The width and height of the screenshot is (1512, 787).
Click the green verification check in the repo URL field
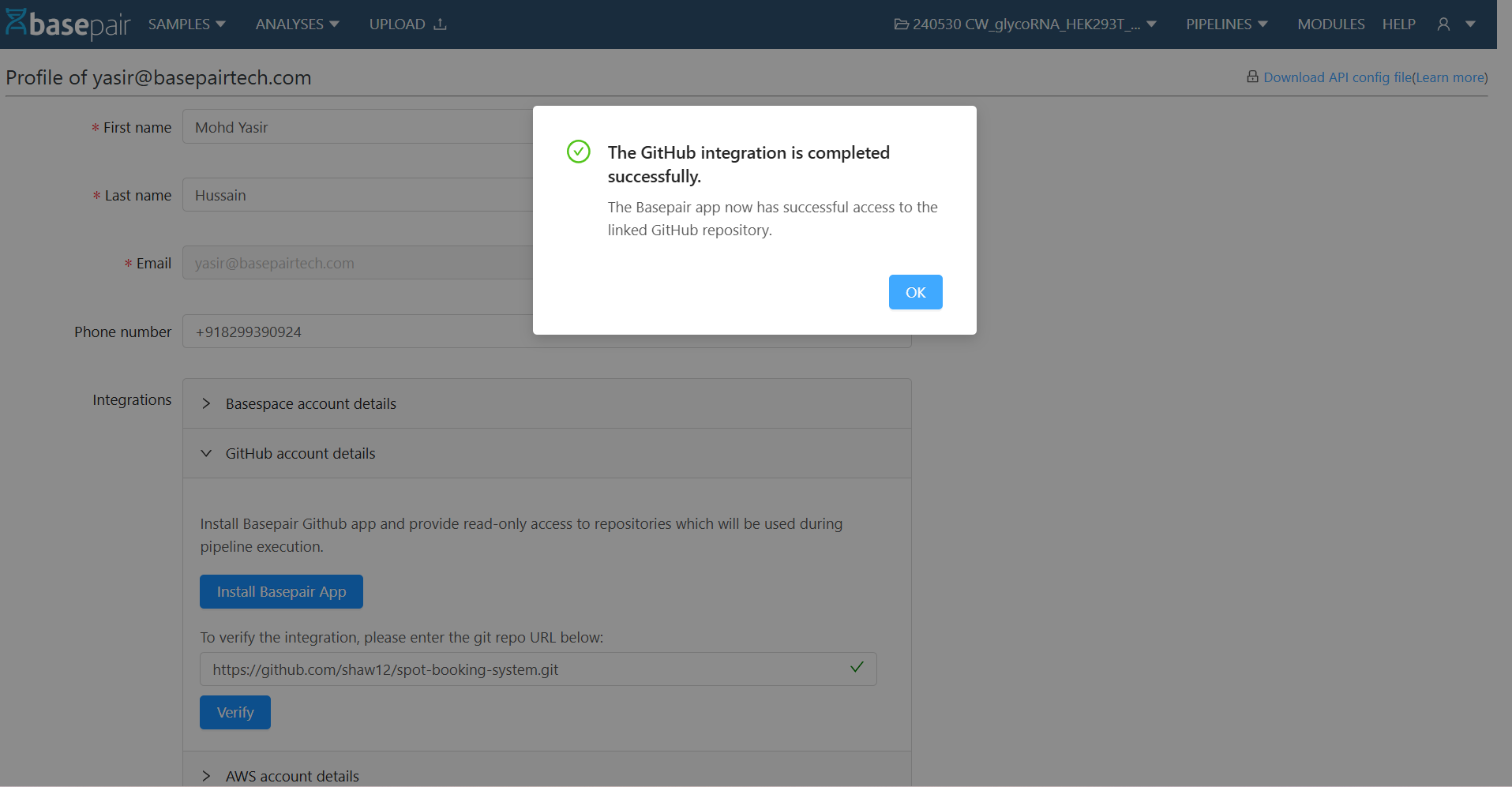pos(857,668)
